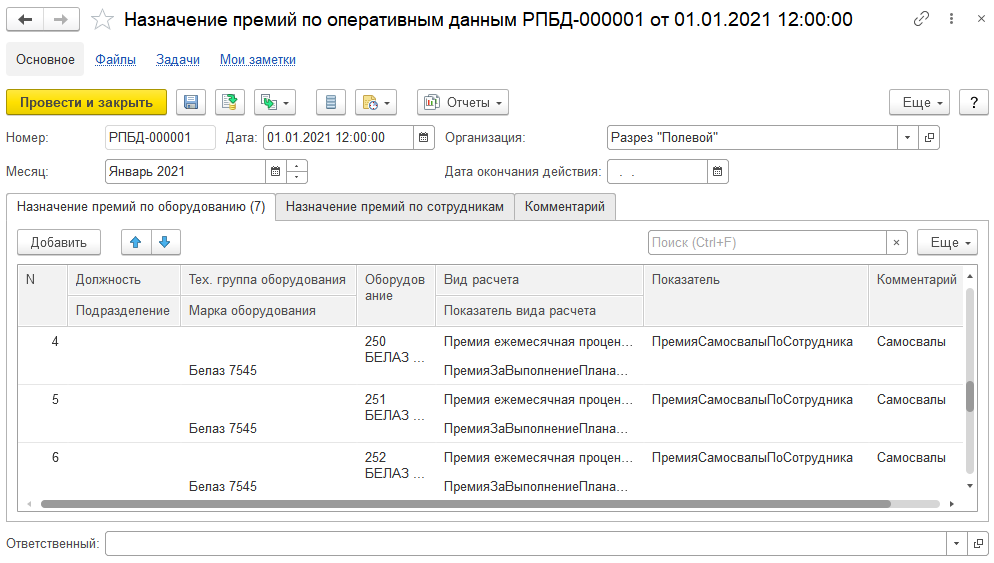Focus the Поиск (Ctrl+F) search field
This screenshot has width=994, height=563.
[x=767, y=242]
